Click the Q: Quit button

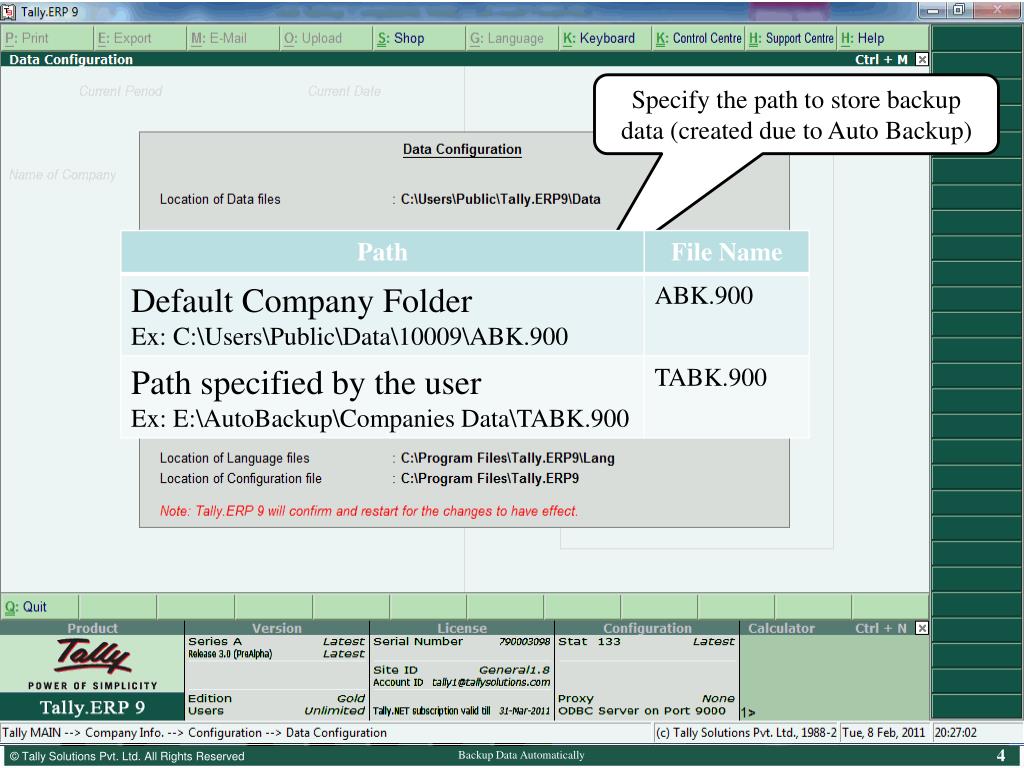[x=39, y=607]
